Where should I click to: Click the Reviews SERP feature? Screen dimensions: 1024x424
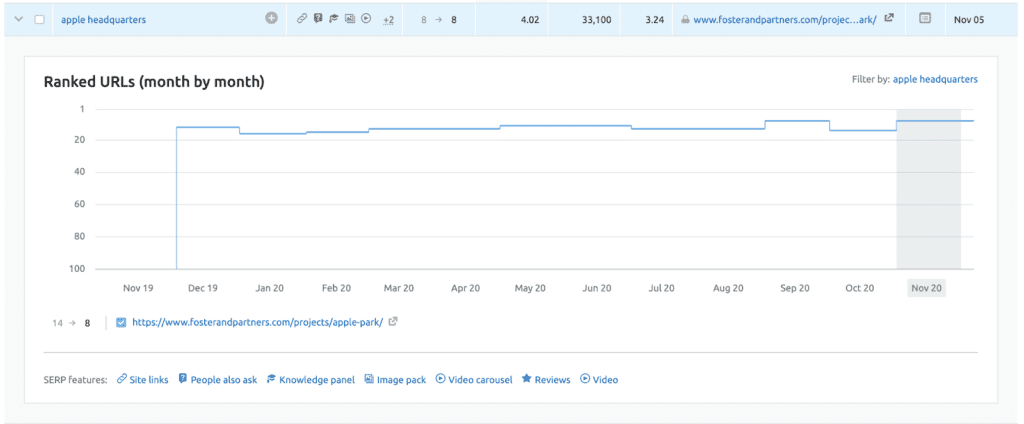(x=546, y=380)
